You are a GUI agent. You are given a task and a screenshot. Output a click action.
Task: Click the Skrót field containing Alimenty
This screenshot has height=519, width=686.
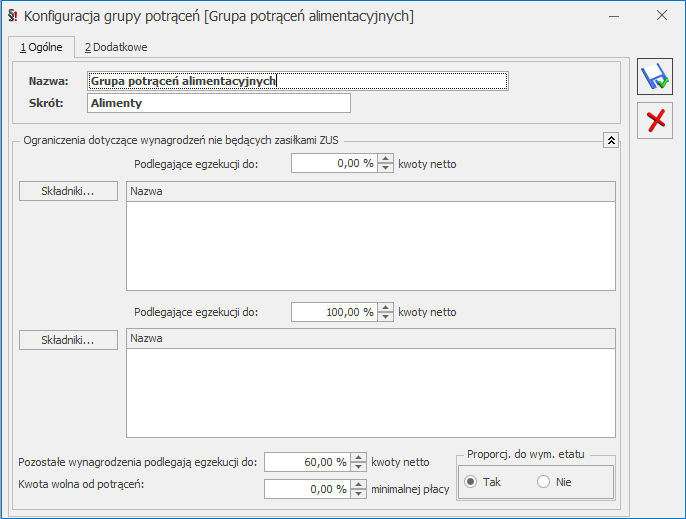(218, 103)
